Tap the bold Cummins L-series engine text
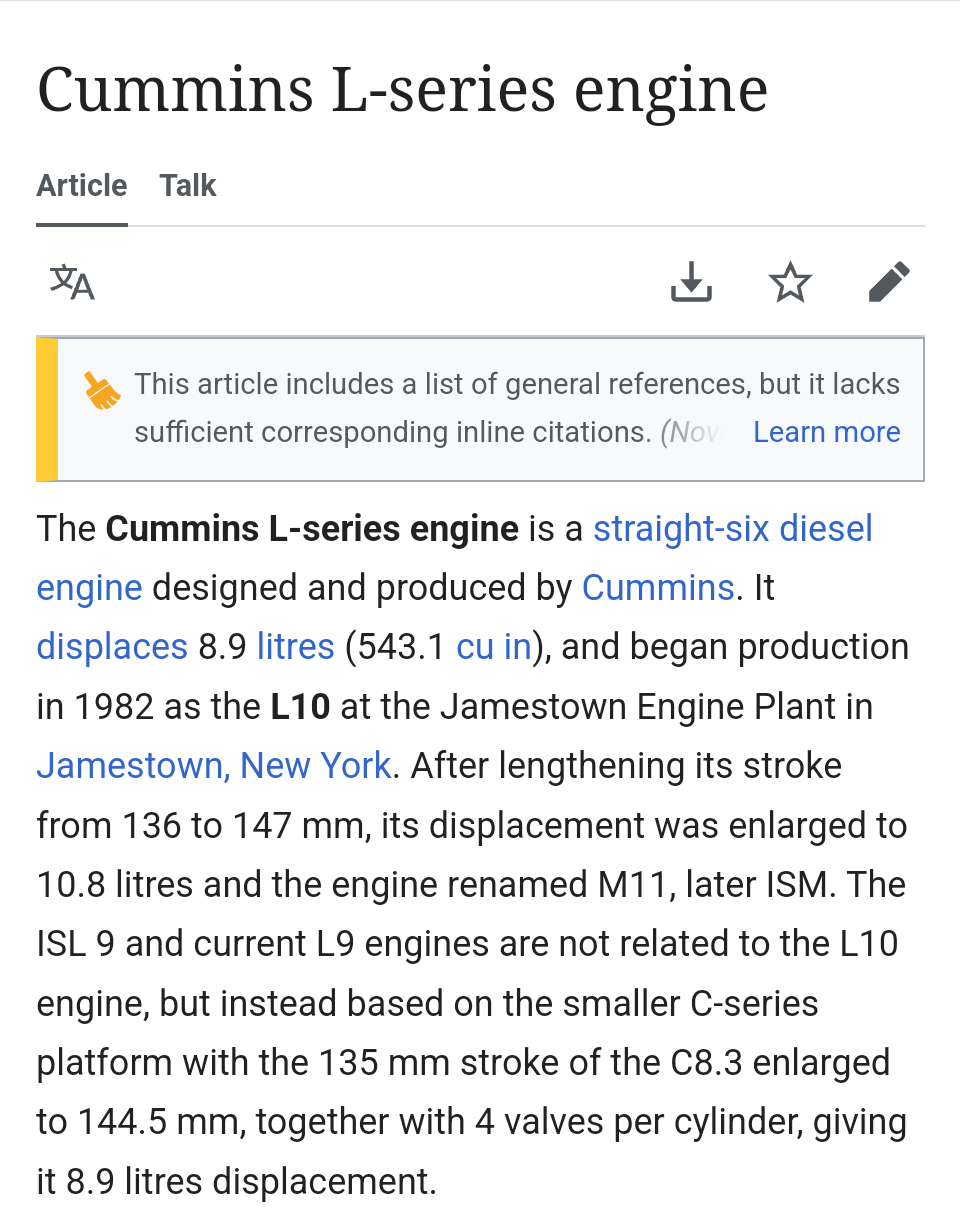The image size is (960, 1224). point(313,529)
